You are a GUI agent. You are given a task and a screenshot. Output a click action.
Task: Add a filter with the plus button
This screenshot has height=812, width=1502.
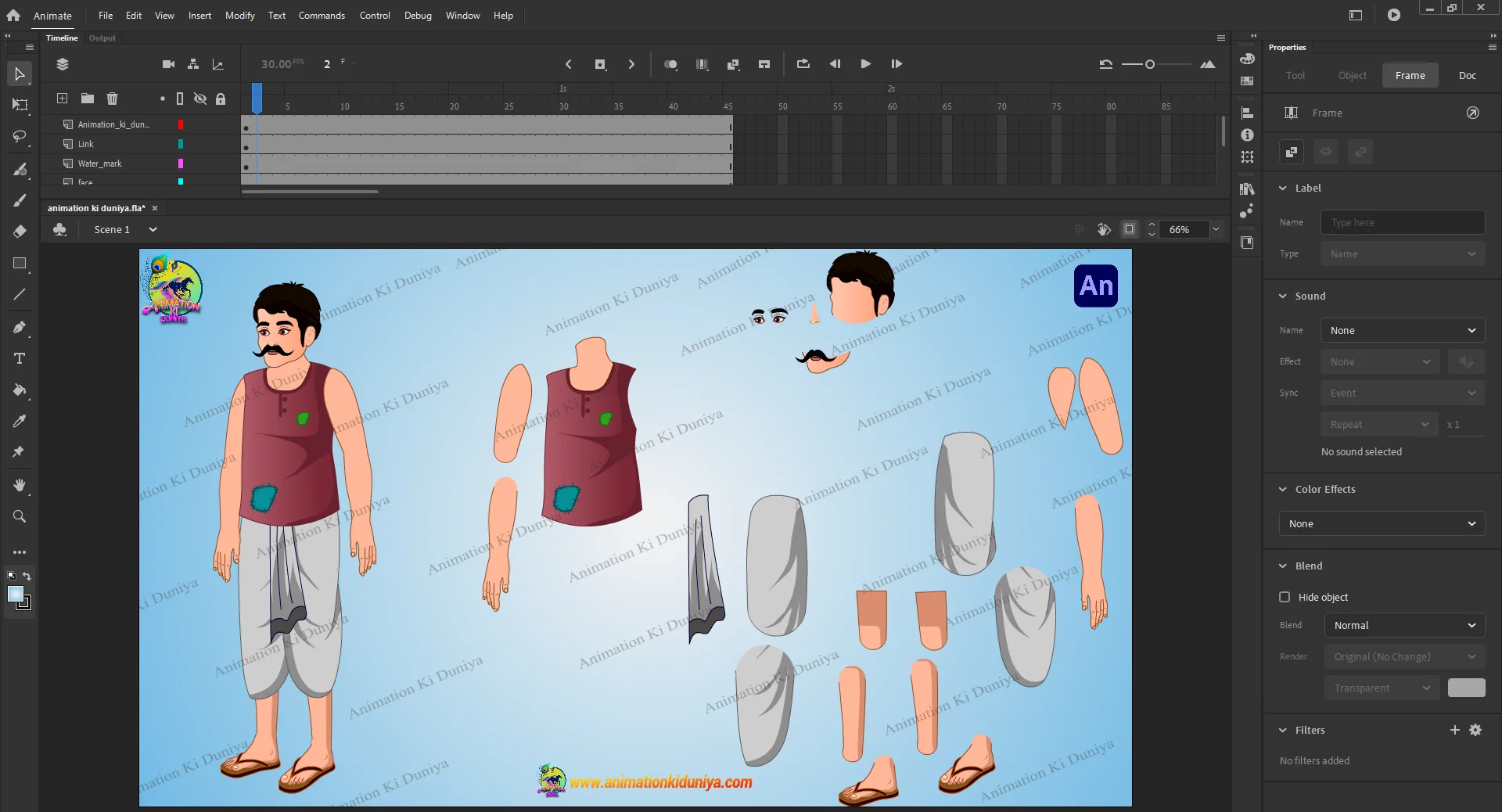point(1454,730)
